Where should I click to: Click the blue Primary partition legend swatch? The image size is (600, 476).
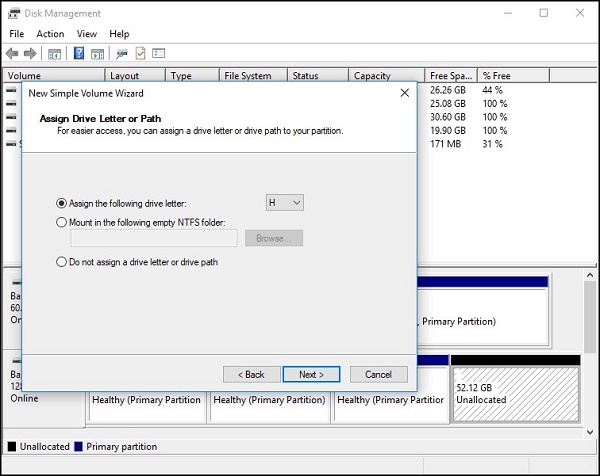[x=78, y=447]
